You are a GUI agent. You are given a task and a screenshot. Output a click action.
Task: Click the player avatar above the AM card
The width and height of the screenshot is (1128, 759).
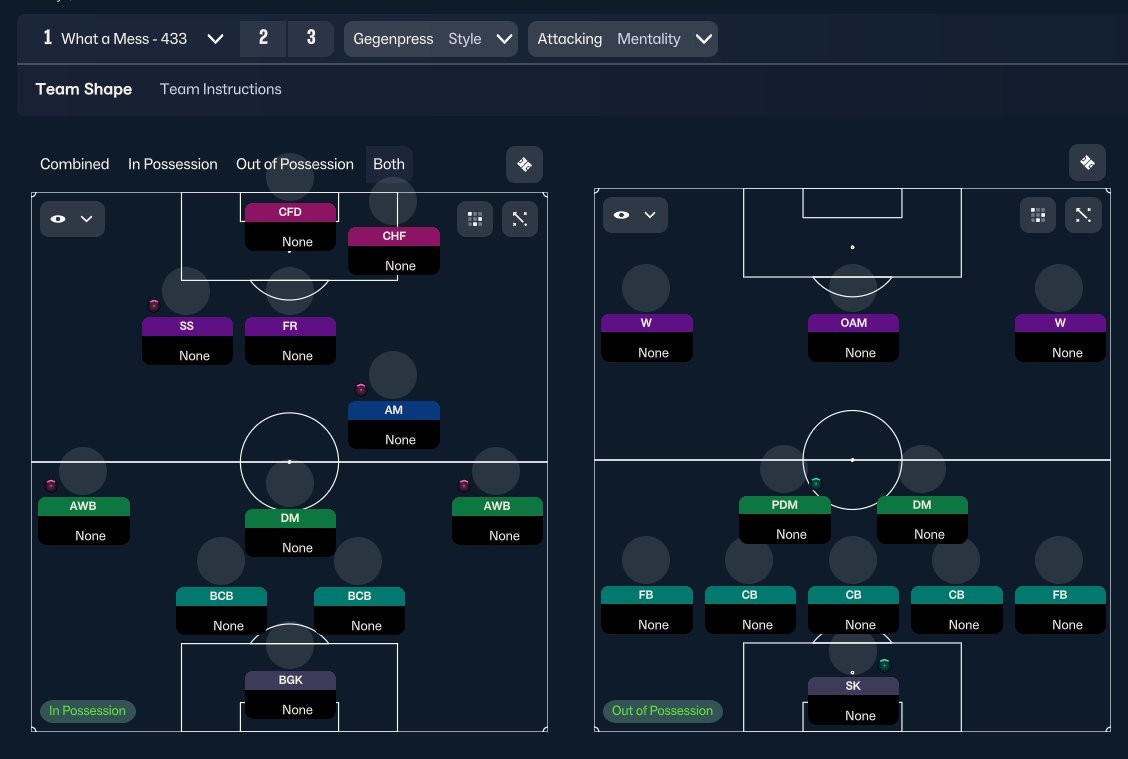(x=393, y=376)
